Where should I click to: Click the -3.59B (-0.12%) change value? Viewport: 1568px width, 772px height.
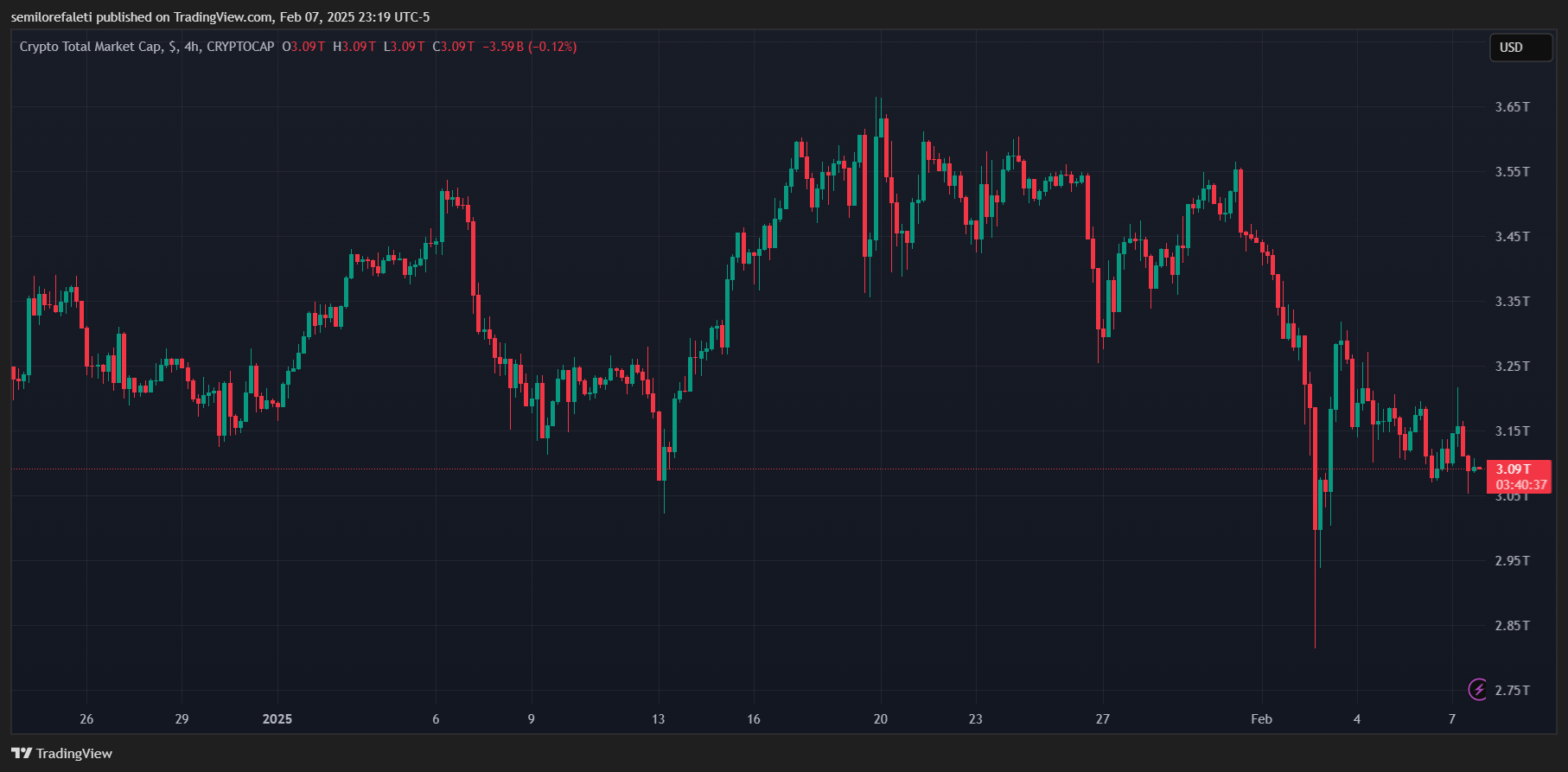click(x=529, y=47)
